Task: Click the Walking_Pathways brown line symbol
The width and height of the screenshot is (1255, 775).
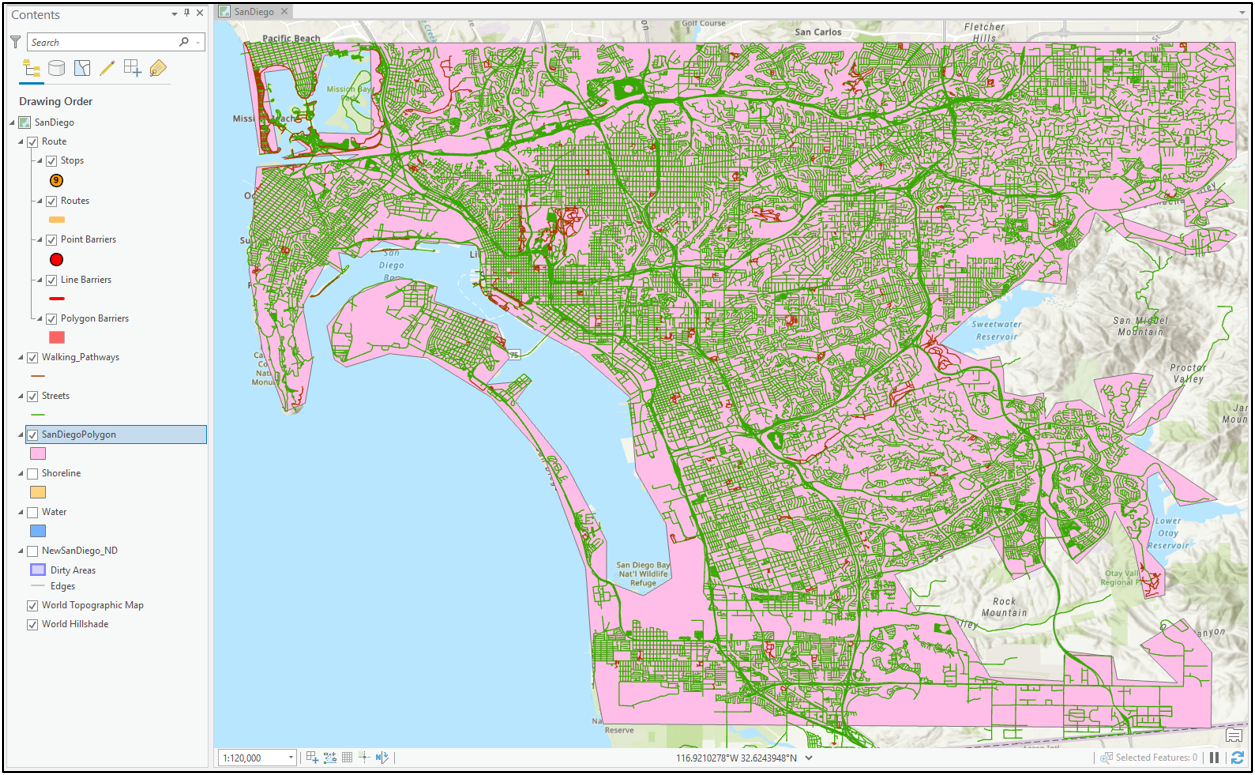Action: point(38,376)
